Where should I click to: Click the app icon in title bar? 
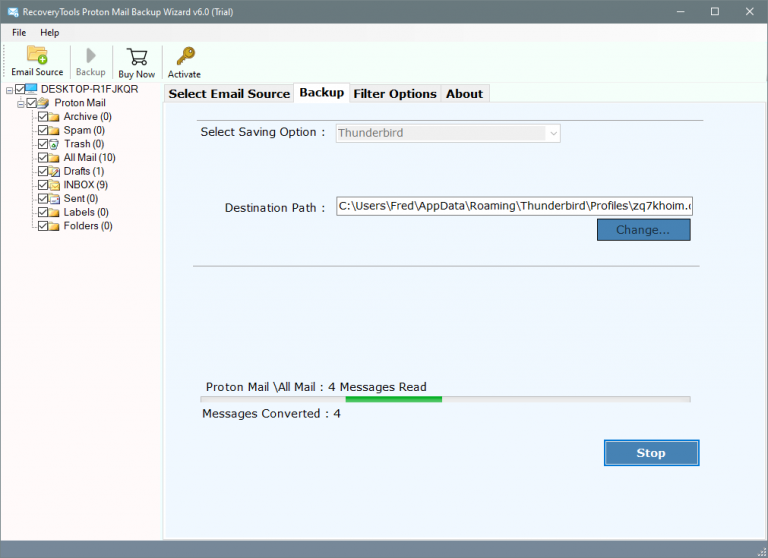click(13, 12)
